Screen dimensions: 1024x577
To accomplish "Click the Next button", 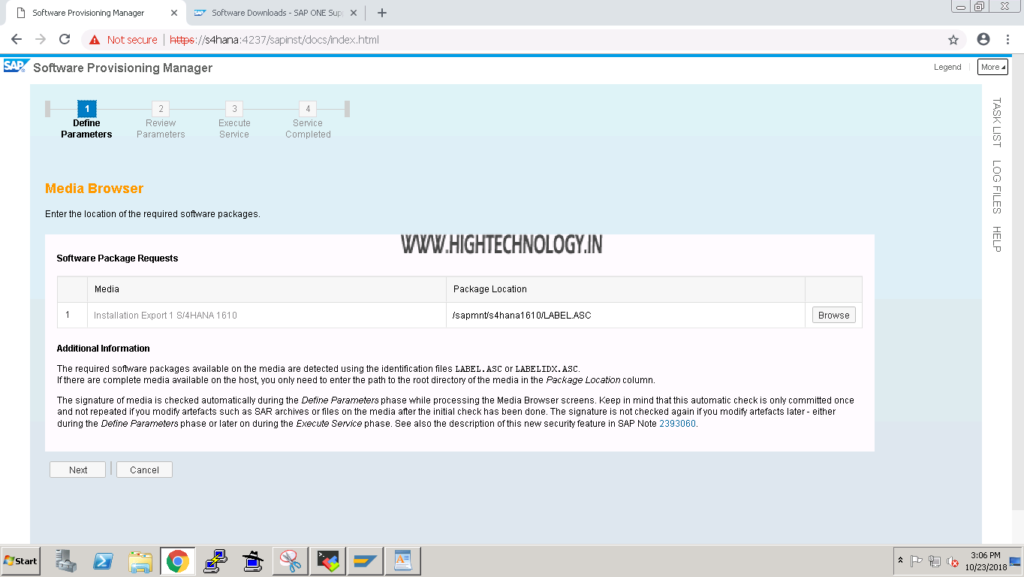I will 78,470.
